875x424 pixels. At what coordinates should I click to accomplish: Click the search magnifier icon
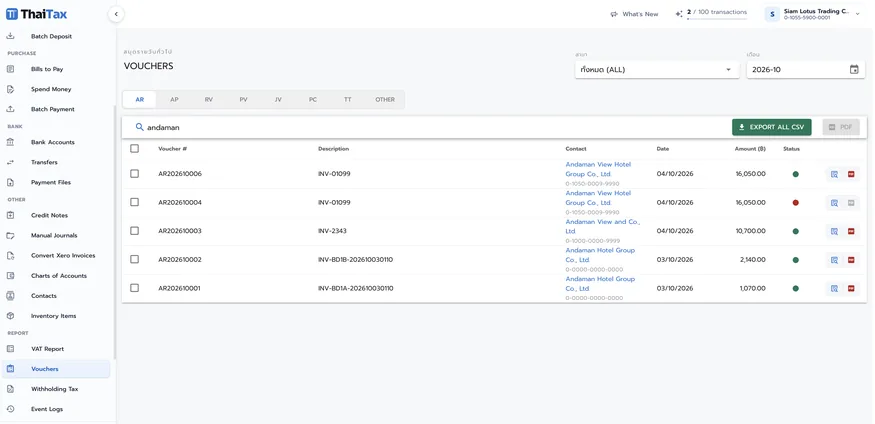140,127
